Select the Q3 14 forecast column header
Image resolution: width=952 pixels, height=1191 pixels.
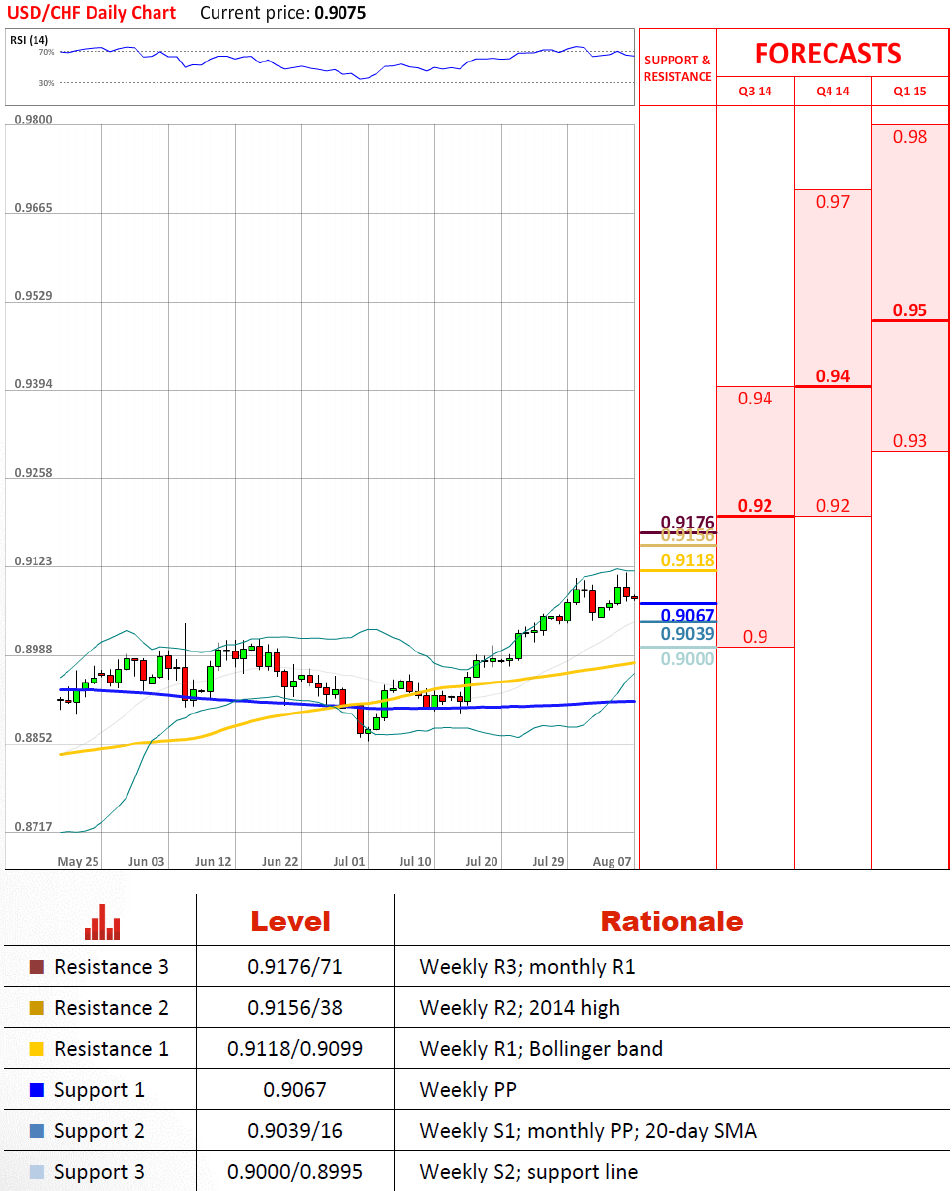coord(755,91)
